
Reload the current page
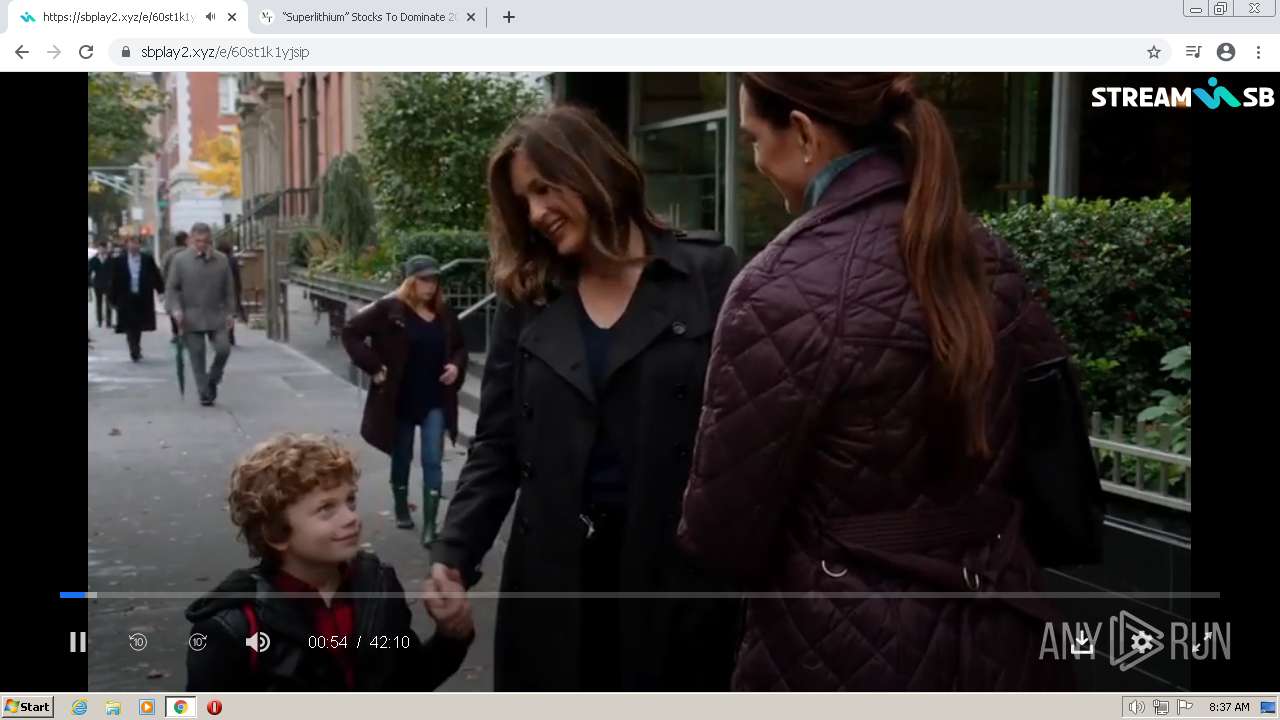coord(86,52)
